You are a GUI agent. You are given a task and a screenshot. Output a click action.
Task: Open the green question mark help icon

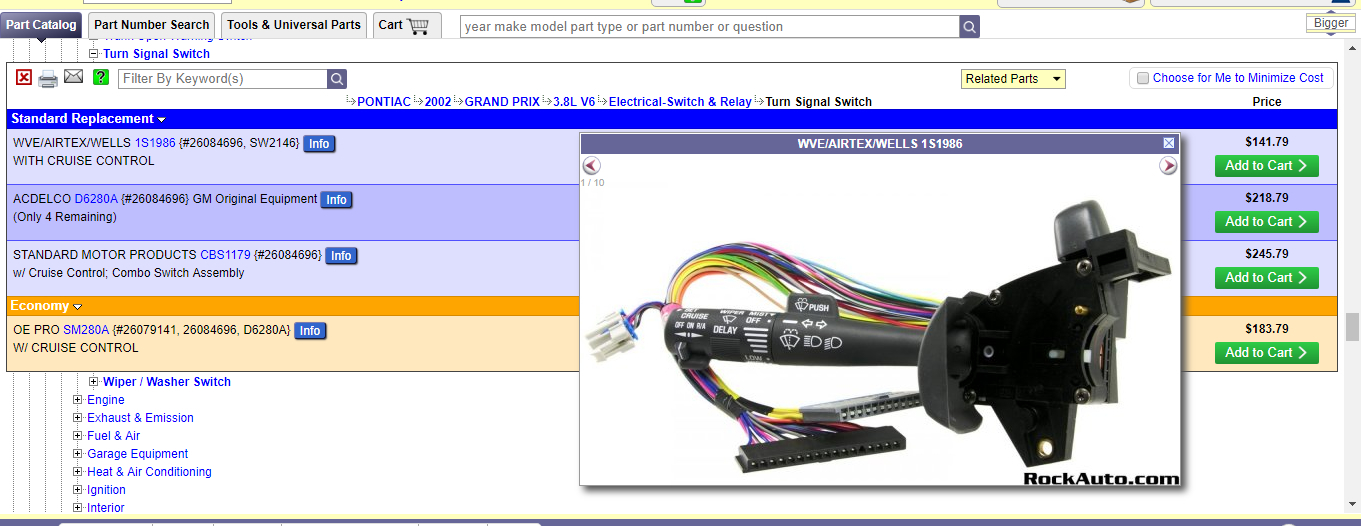[101, 77]
